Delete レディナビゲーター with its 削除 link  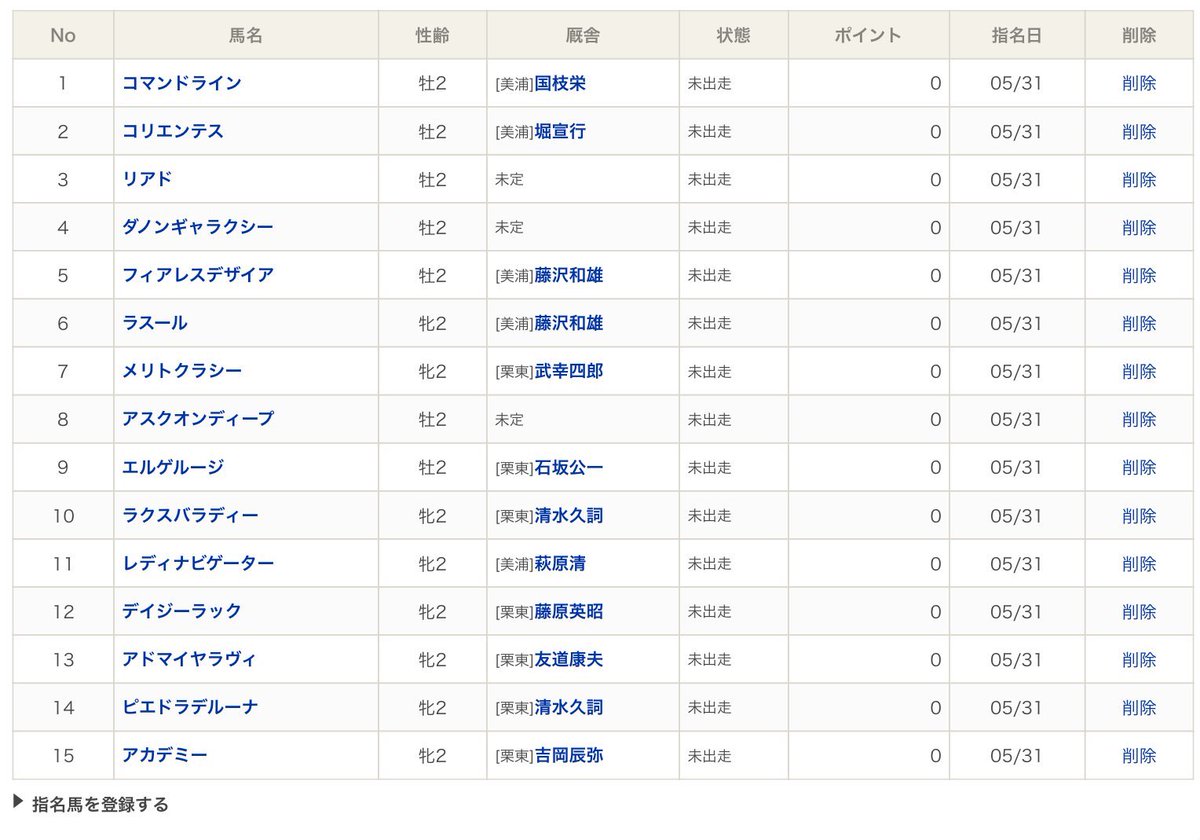click(x=1139, y=563)
